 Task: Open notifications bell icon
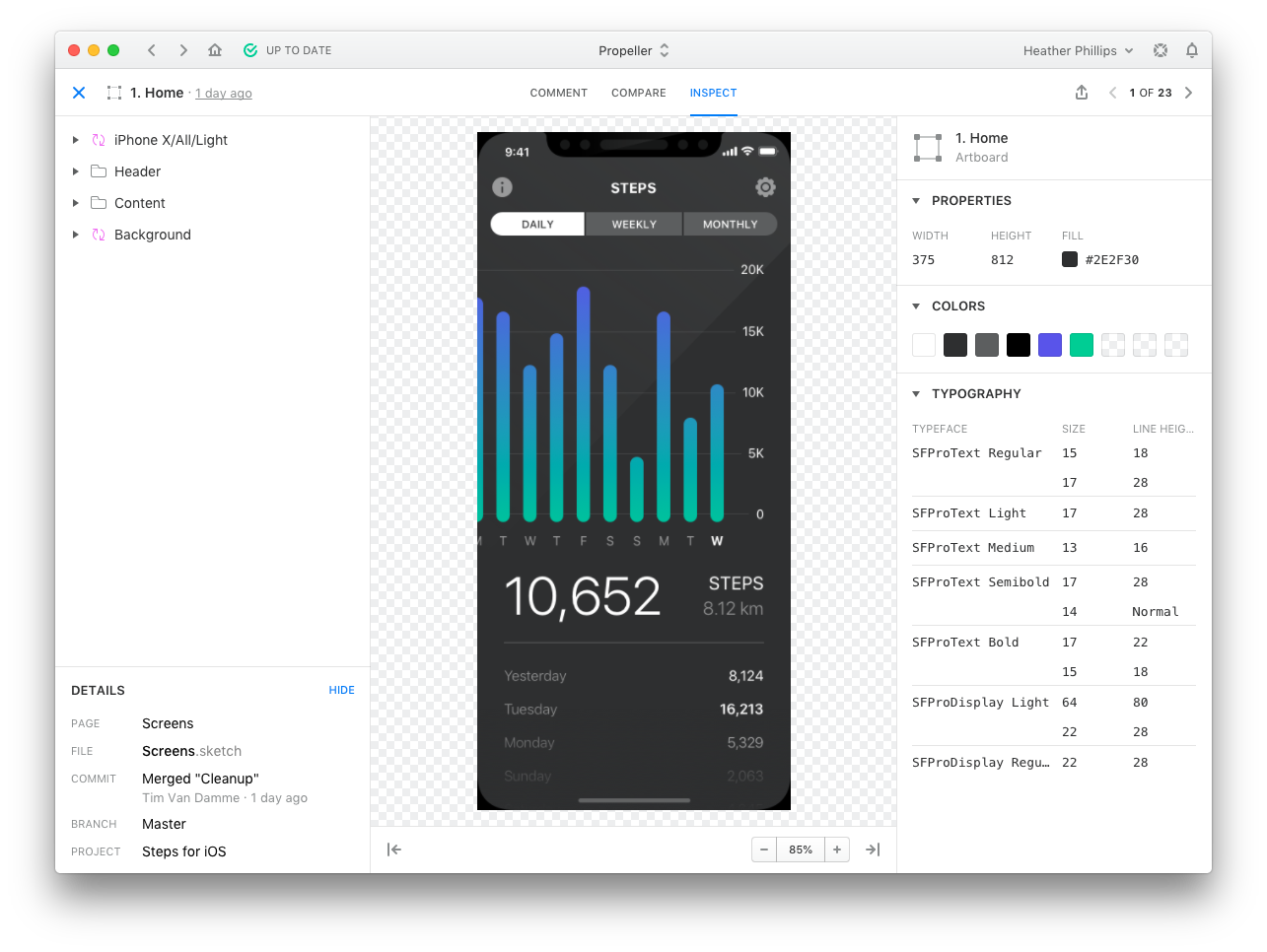[x=1192, y=50]
